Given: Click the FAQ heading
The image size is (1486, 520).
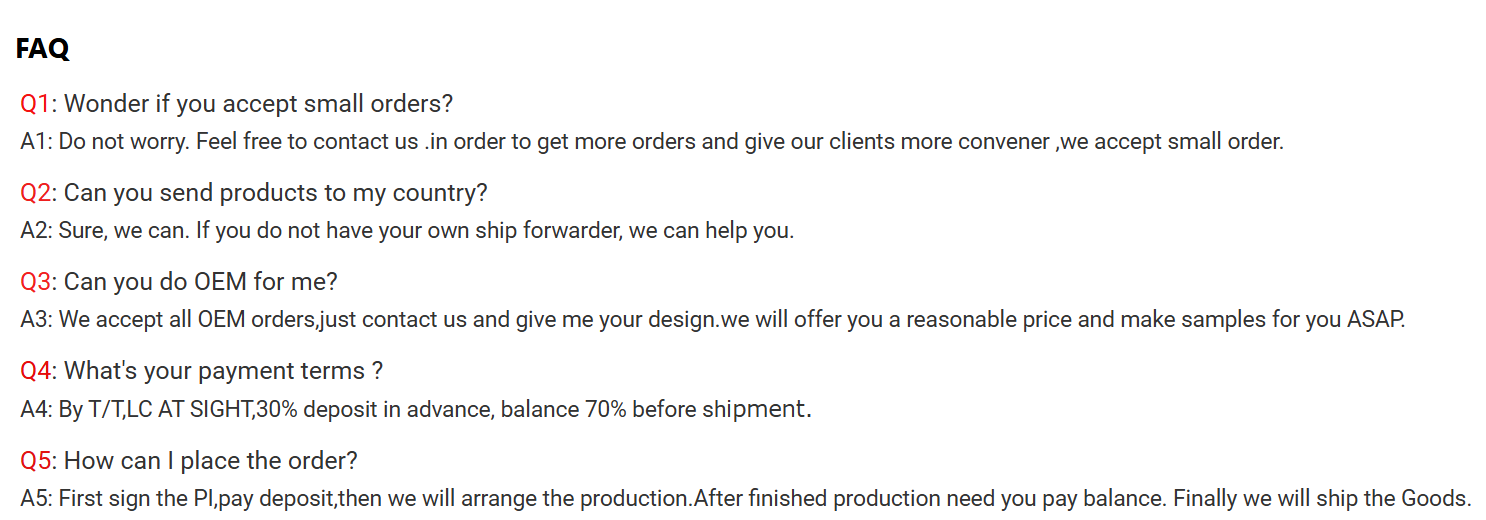Looking at the screenshot, I should (x=42, y=49).
